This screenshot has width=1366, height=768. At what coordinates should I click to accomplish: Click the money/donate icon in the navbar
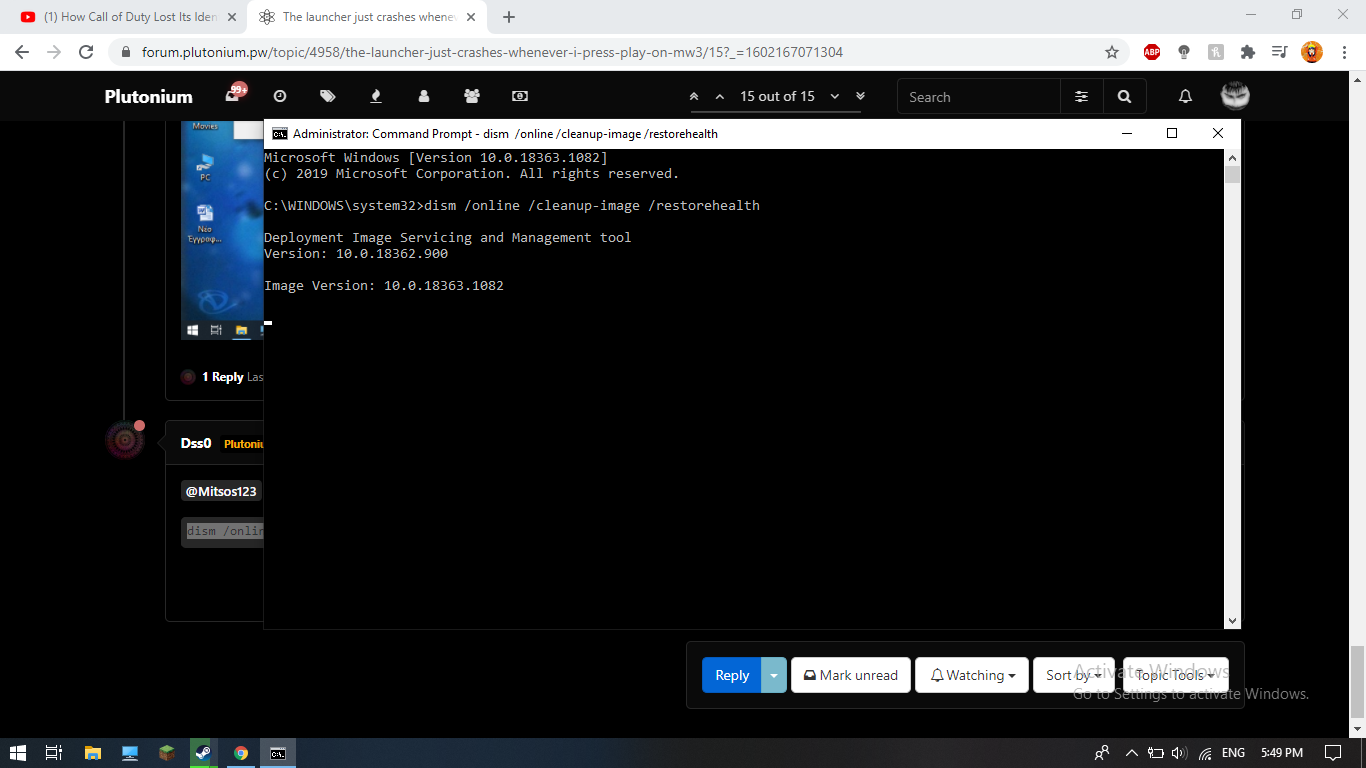point(519,96)
